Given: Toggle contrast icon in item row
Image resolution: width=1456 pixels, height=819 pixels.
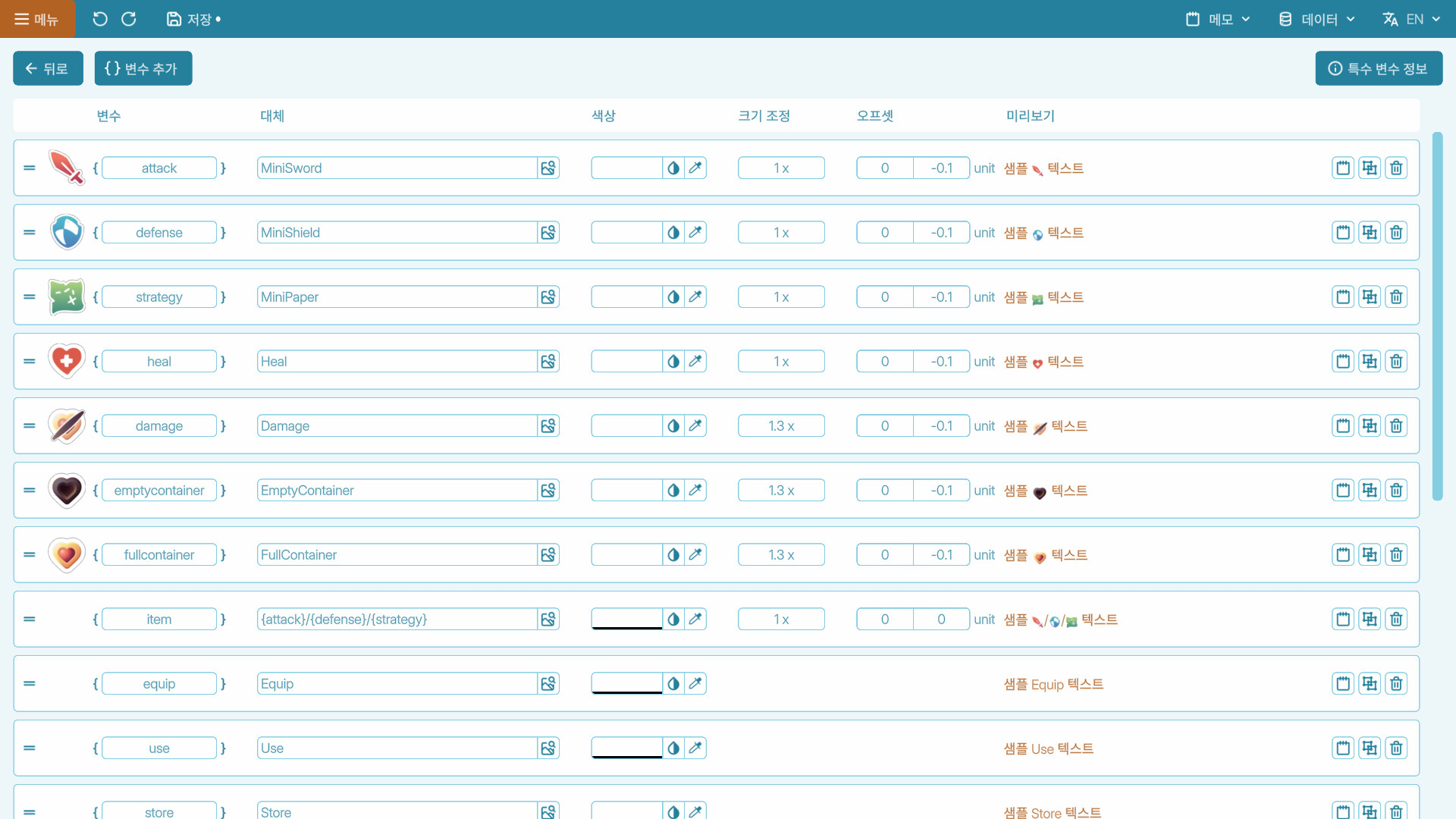Looking at the screenshot, I should [673, 620].
